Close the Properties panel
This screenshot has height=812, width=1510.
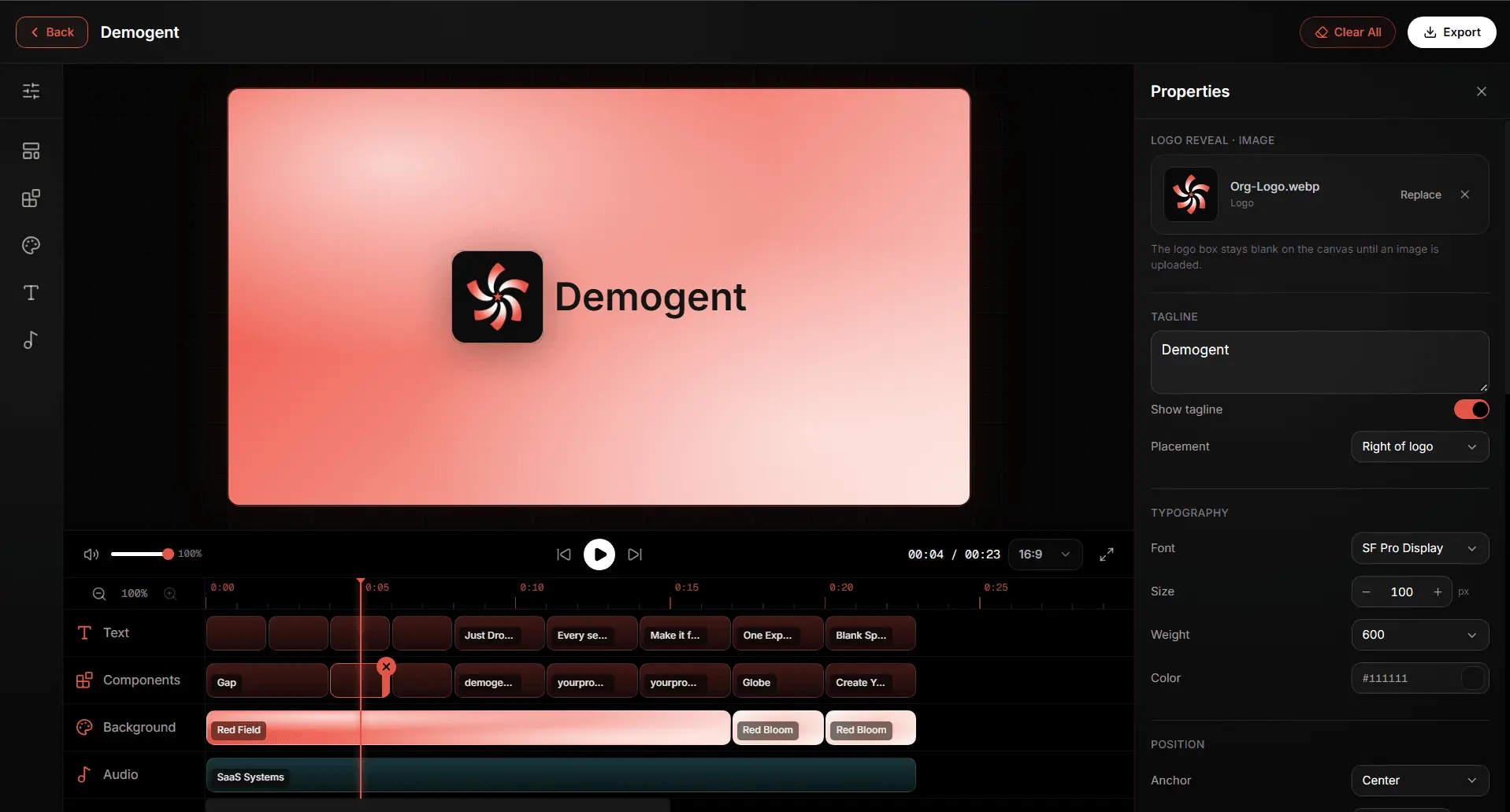[x=1482, y=91]
